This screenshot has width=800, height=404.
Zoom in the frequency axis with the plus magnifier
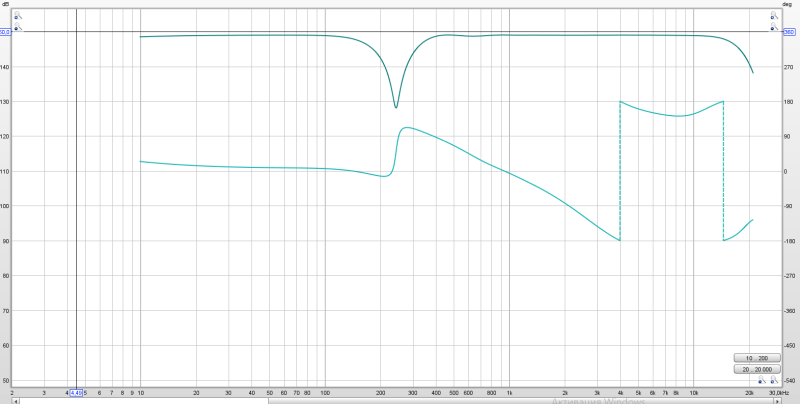(x=774, y=380)
